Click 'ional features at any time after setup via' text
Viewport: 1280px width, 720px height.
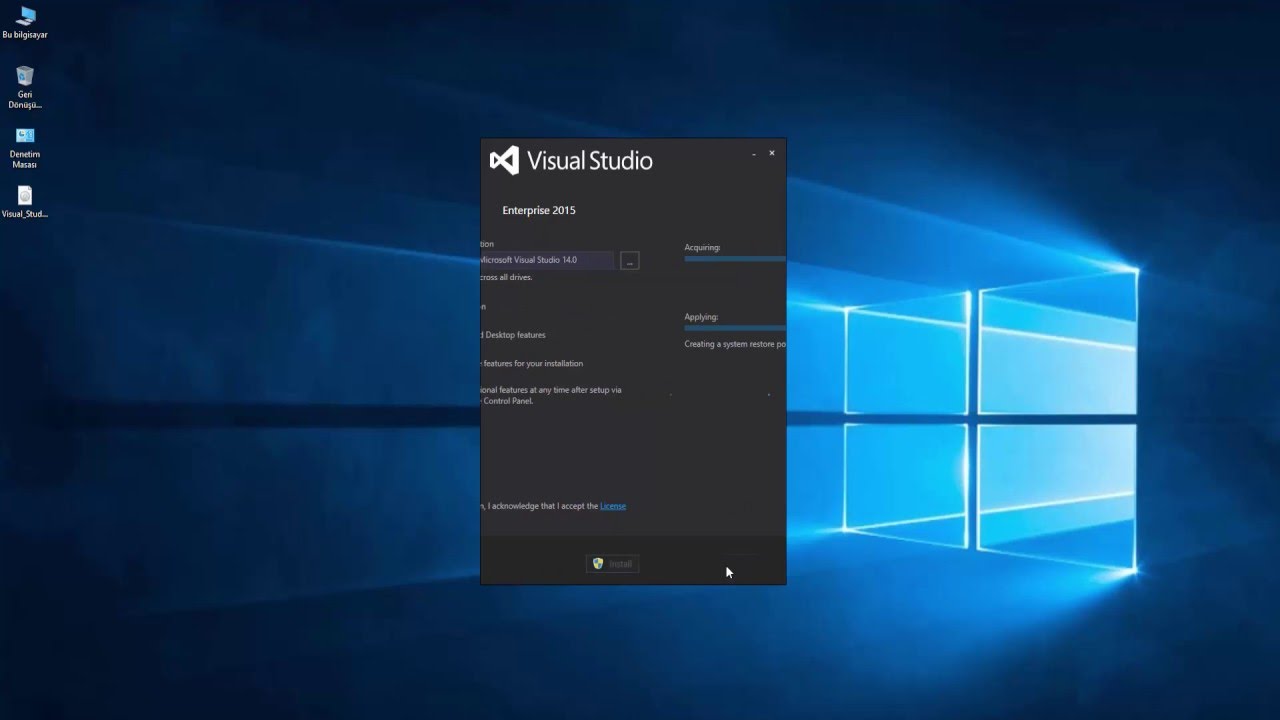point(551,390)
